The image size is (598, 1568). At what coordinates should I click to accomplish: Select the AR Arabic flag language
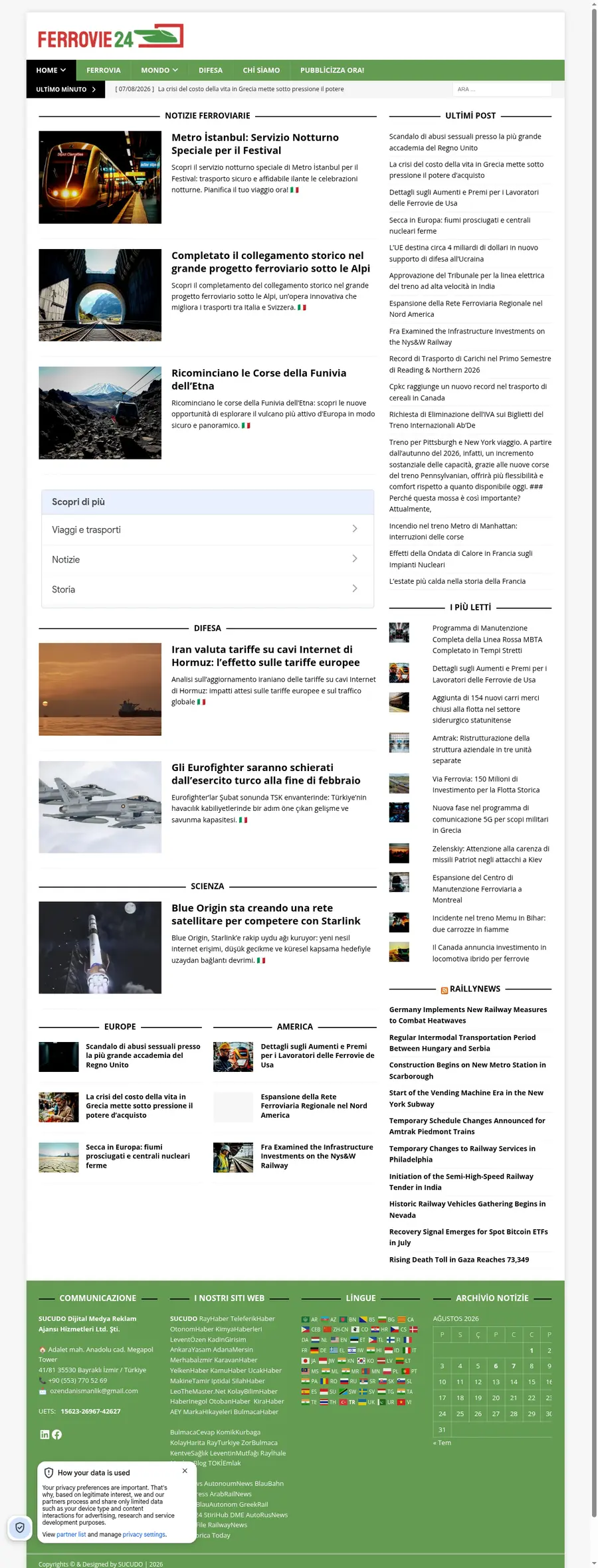[x=310, y=1320]
